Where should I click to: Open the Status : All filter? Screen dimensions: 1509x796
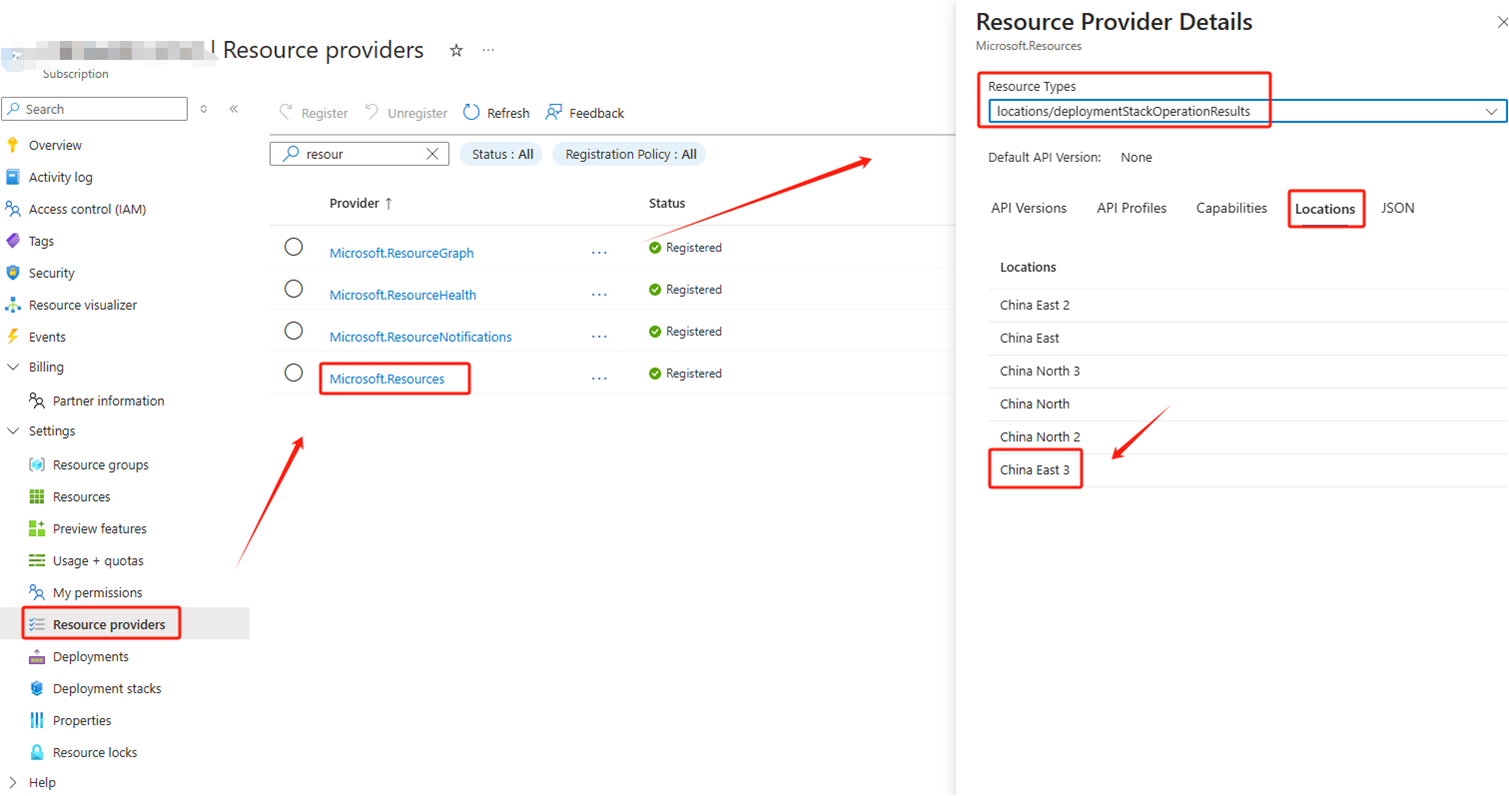pyautogui.click(x=501, y=154)
